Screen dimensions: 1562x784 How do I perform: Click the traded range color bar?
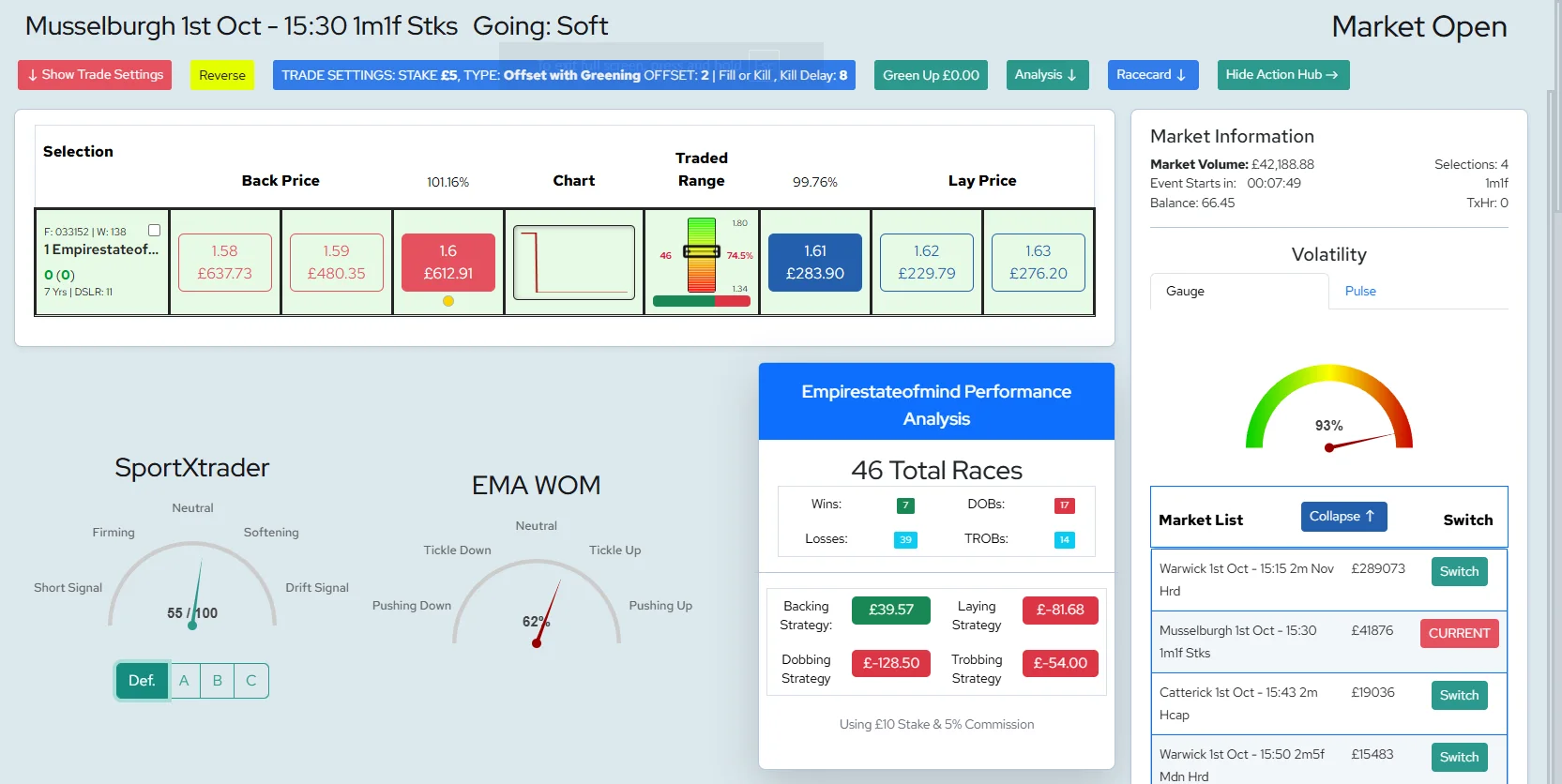[701, 254]
